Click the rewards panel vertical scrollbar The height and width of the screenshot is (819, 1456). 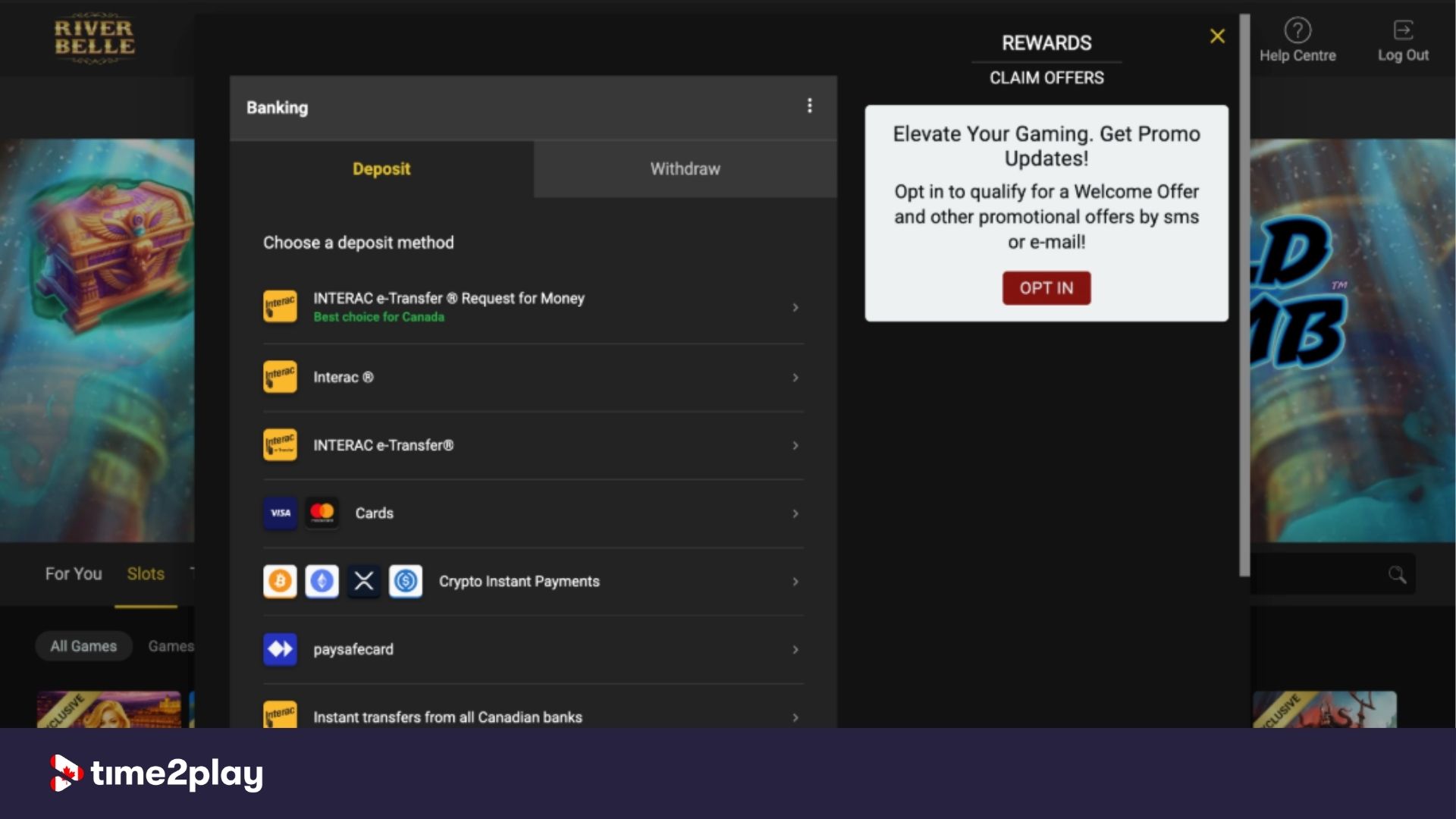point(1244,294)
